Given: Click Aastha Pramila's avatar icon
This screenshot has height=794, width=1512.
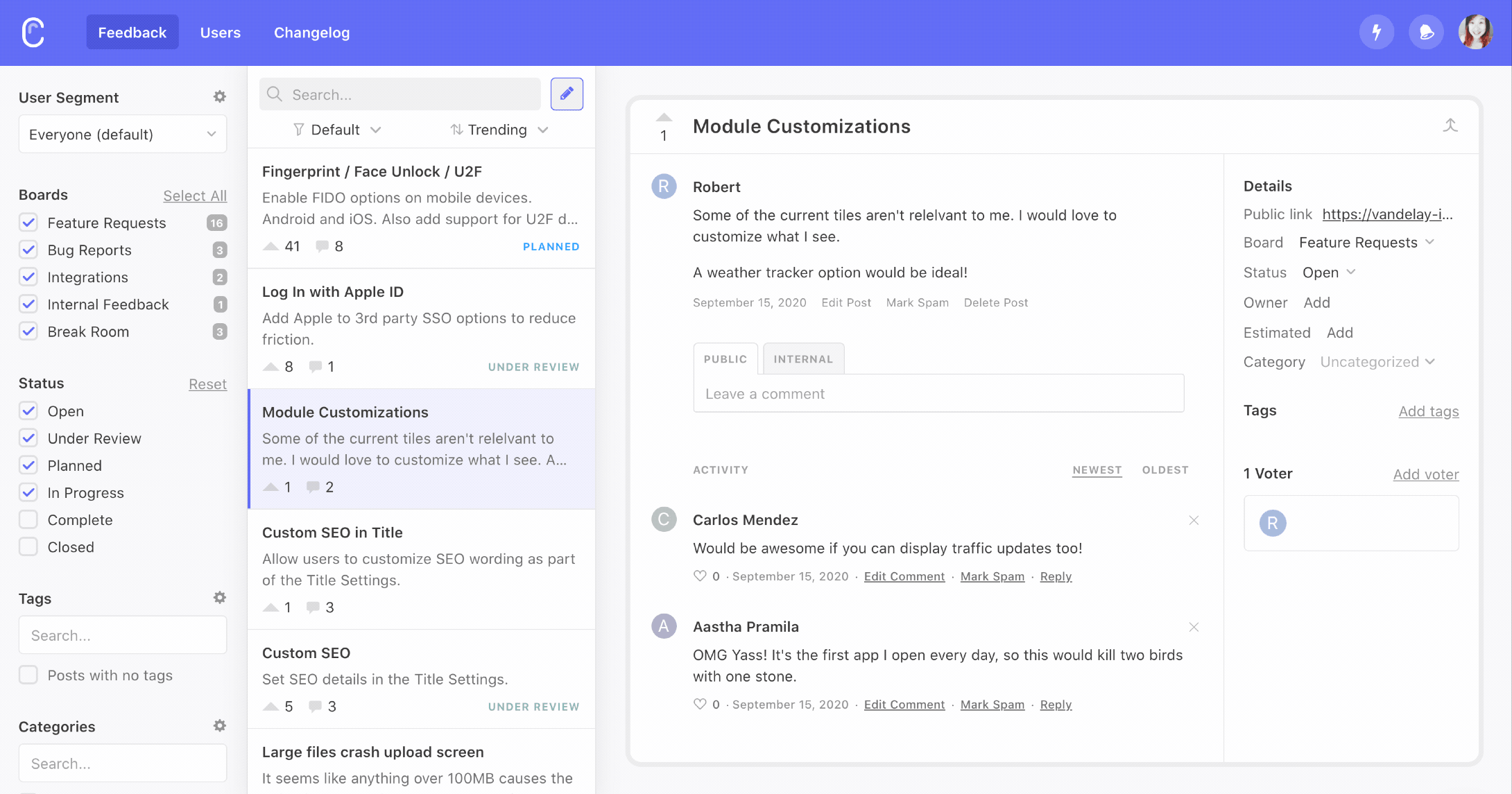Looking at the screenshot, I should [x=664, y=626].
